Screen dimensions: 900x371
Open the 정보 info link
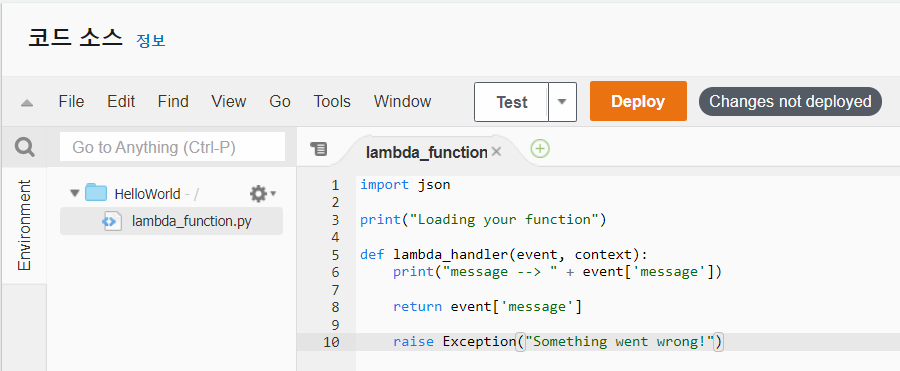150,41
